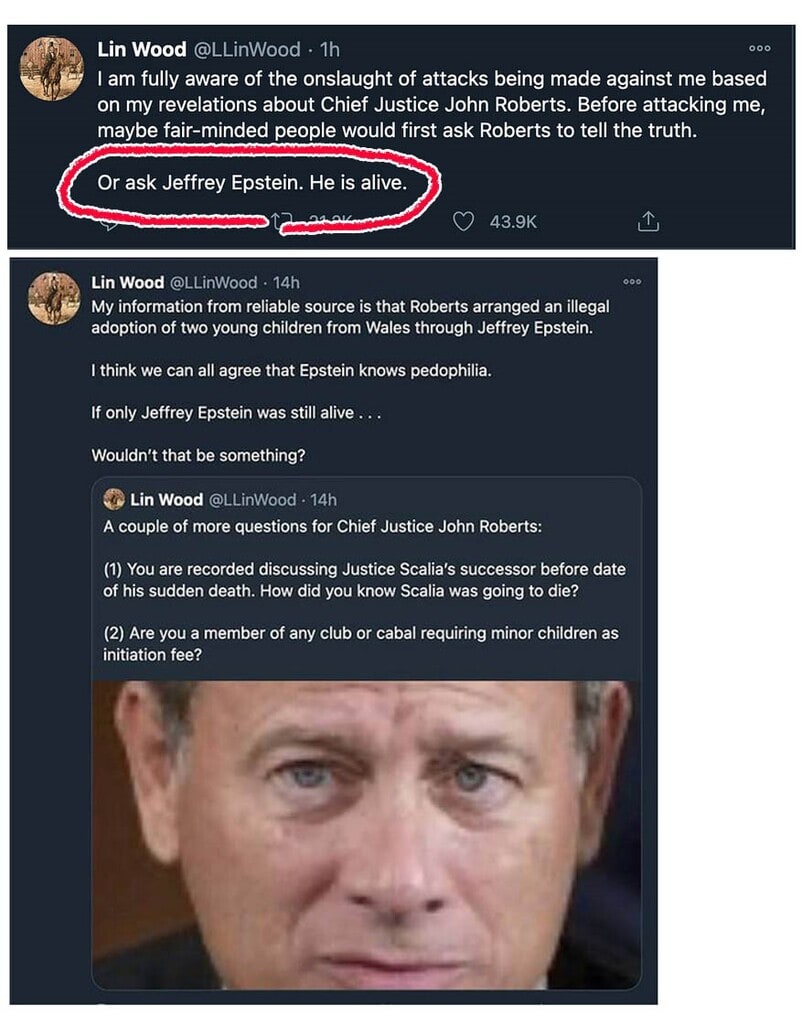Viewport: 802px width, 1024px height.
Task: Open the face photo in quoted tweet
Action: tap(366, 835)
